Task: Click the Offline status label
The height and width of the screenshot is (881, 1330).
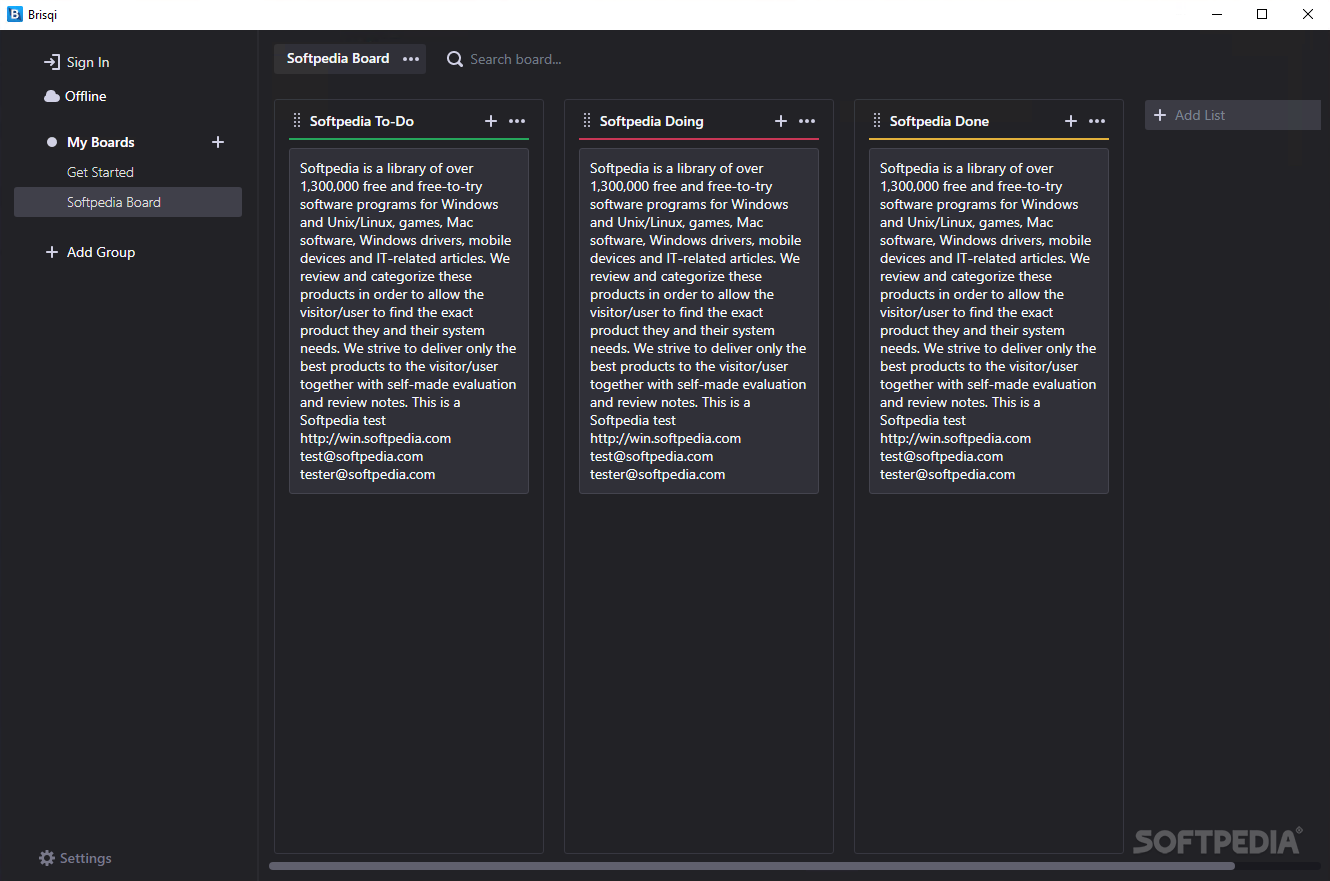Action: click(x=86, y=96)
